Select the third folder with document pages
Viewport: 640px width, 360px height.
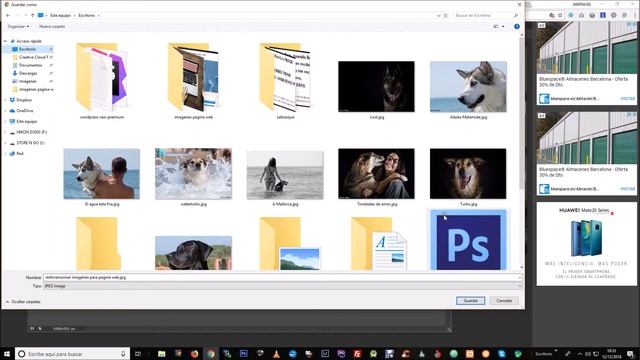click(x=285, y=77)
